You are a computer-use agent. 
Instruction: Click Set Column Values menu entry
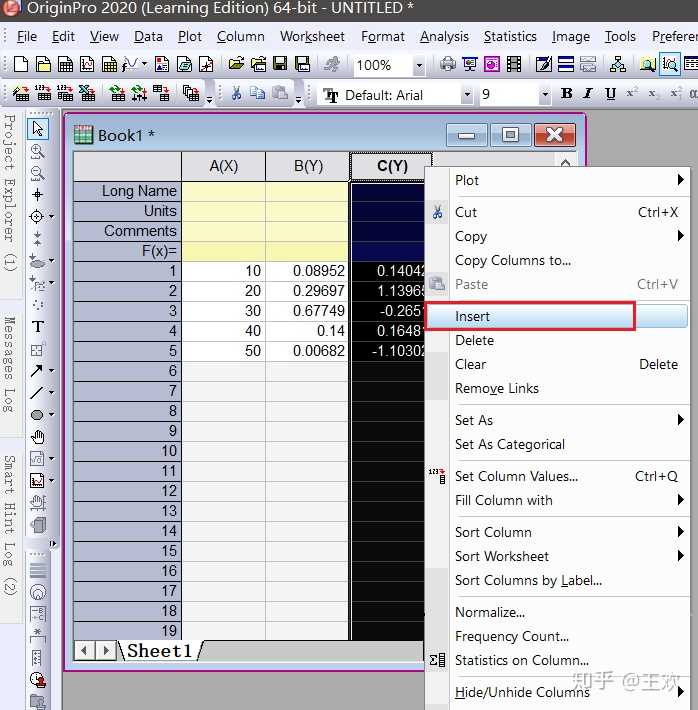(557, 476)
